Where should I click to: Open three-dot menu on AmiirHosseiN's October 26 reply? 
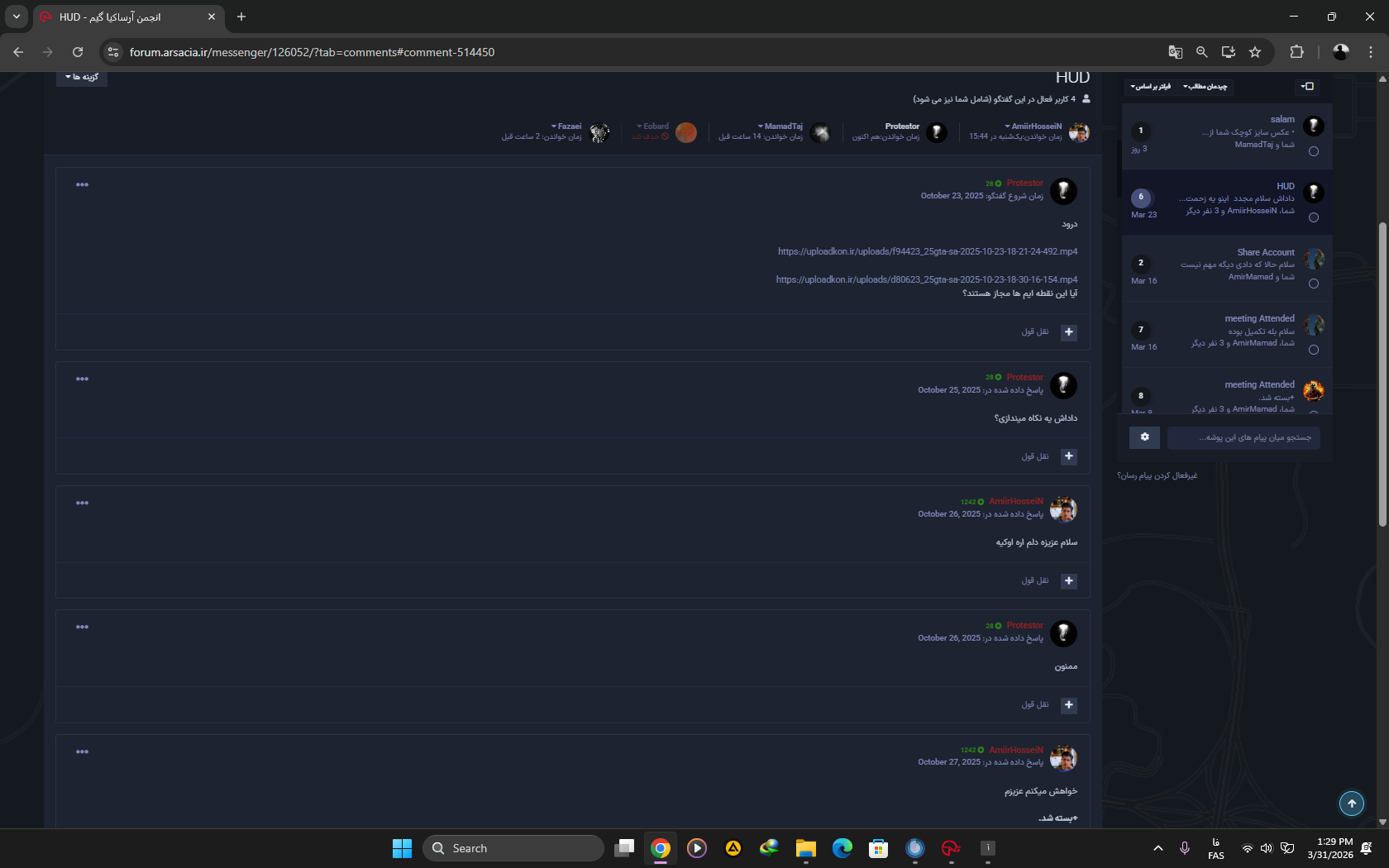(82, 503)
